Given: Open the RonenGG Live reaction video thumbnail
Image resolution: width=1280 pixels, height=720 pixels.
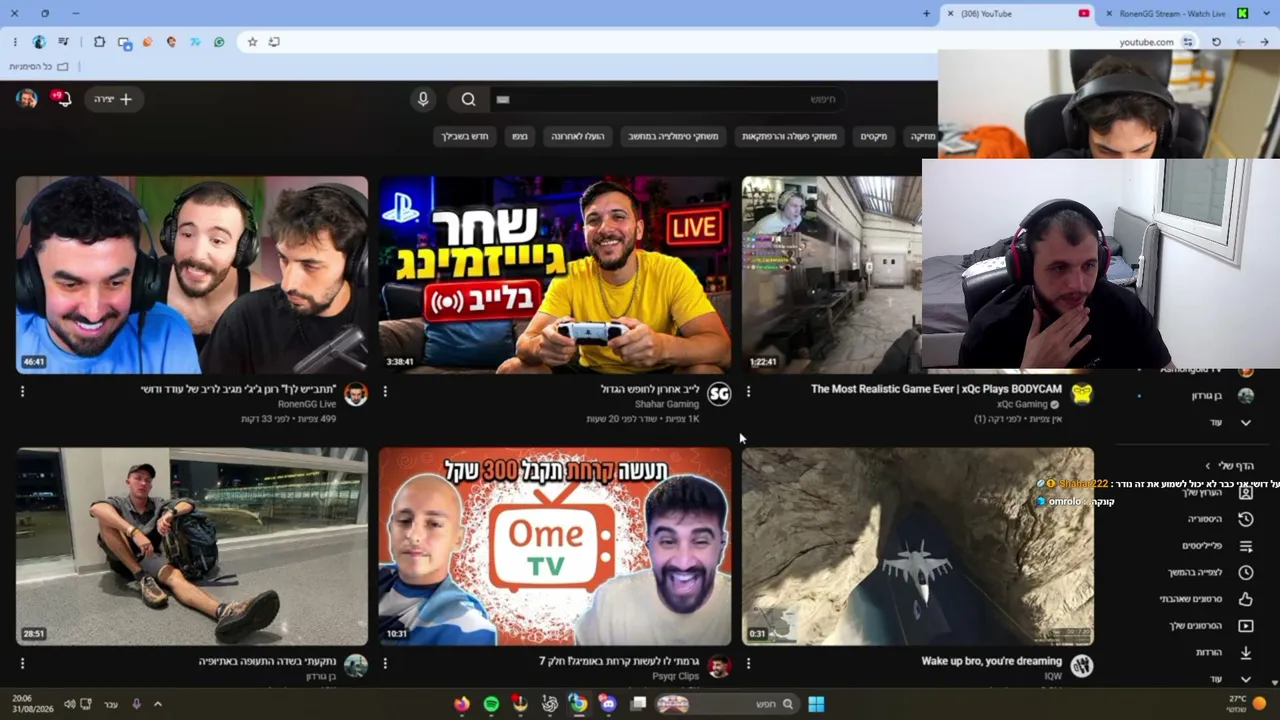Looking at the screenshot, I should pyautogui.click(x=192, y=275).
